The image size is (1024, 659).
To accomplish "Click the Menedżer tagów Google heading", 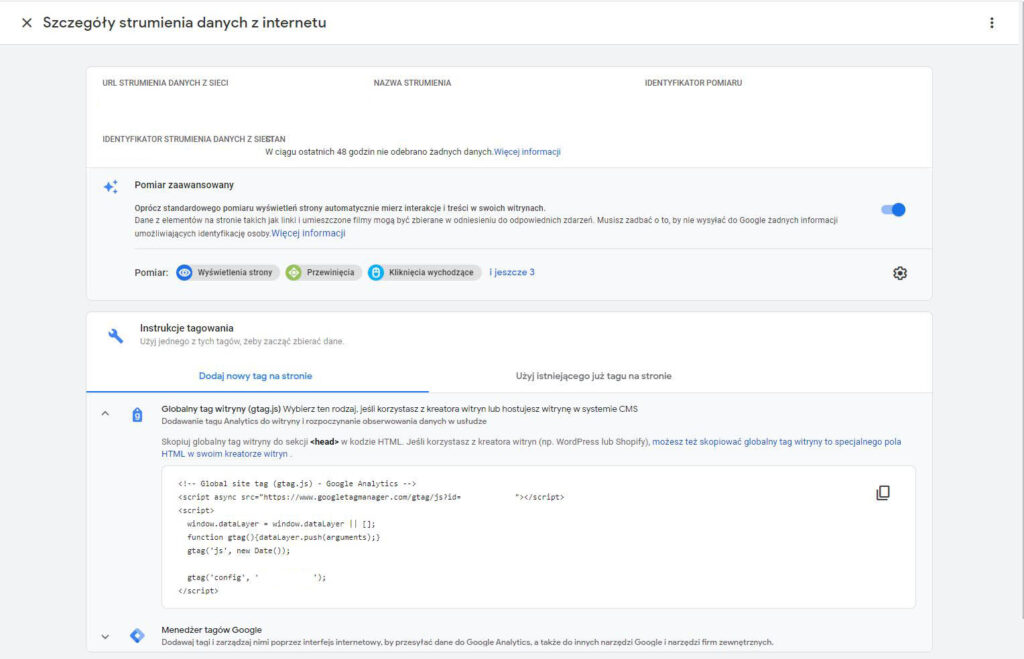I will pyautogui.click(x=212, y=630).
